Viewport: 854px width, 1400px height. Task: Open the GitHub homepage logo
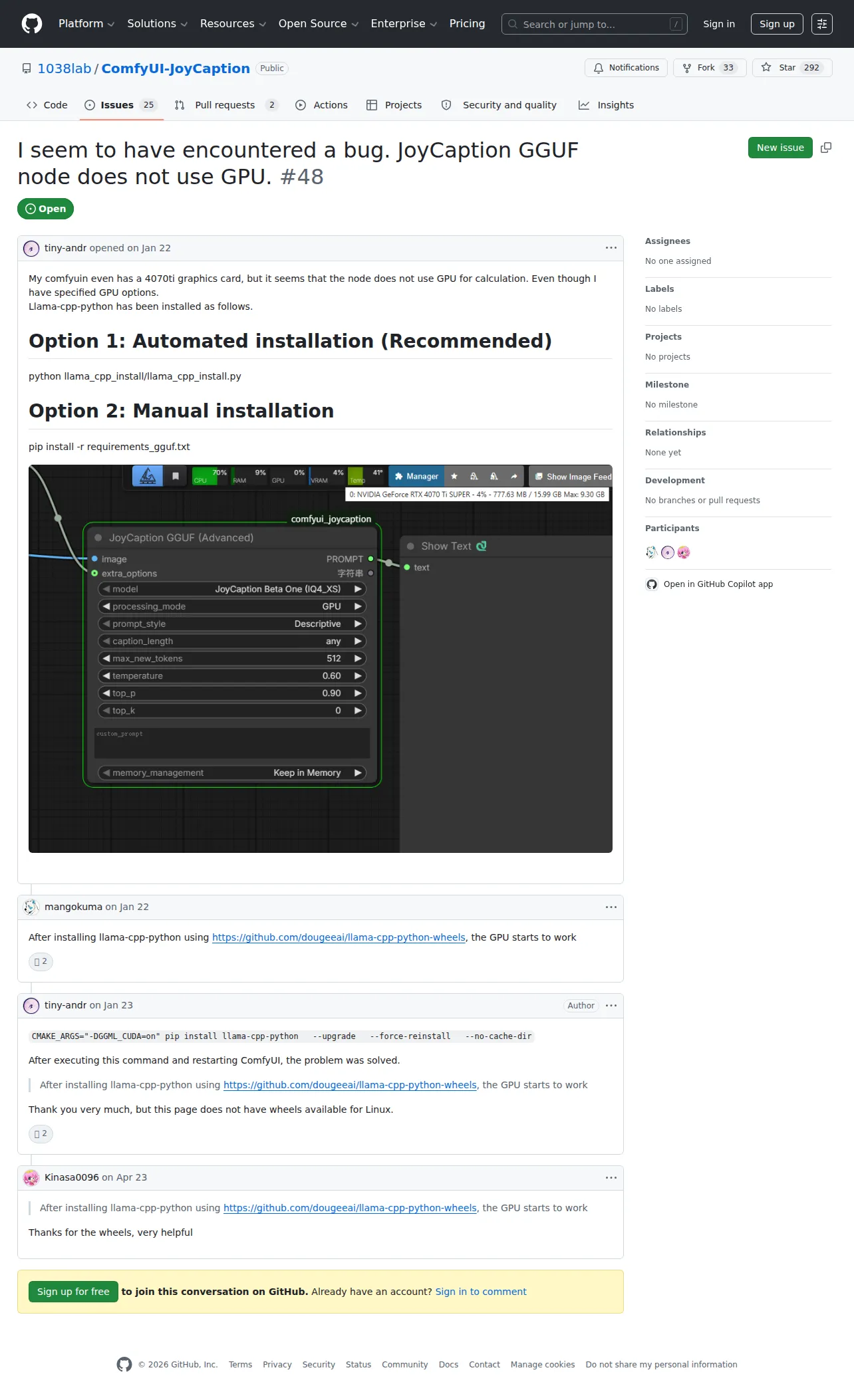(32, 24)
